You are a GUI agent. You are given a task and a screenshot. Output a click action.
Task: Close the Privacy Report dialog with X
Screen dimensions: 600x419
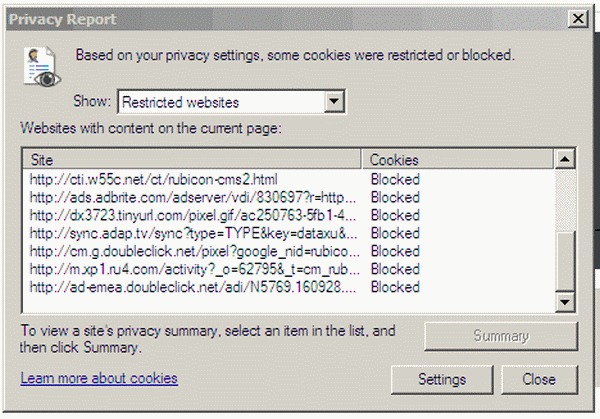click(578, 18)
